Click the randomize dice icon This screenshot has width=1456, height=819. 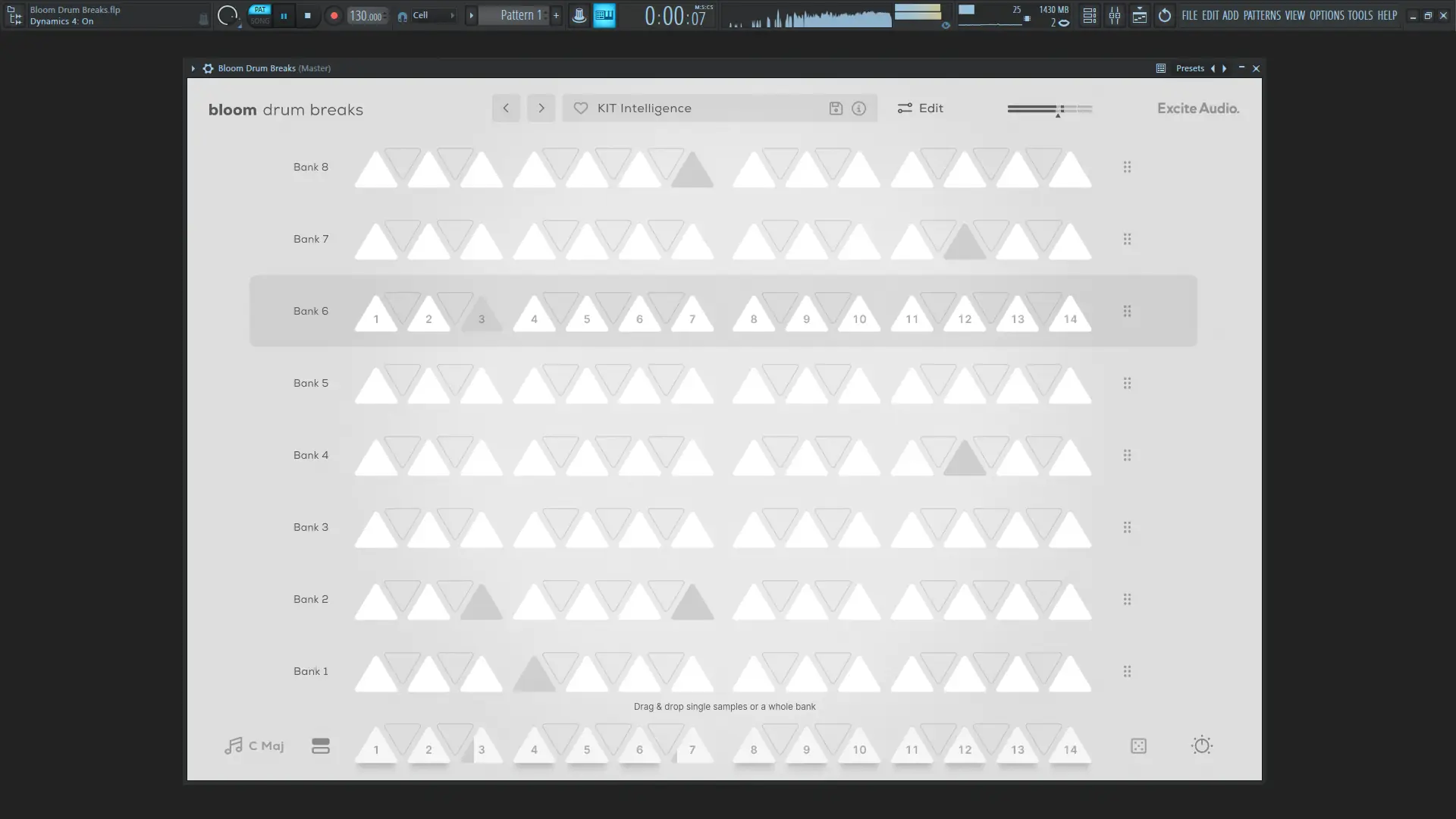click(x=1138, y=746)
